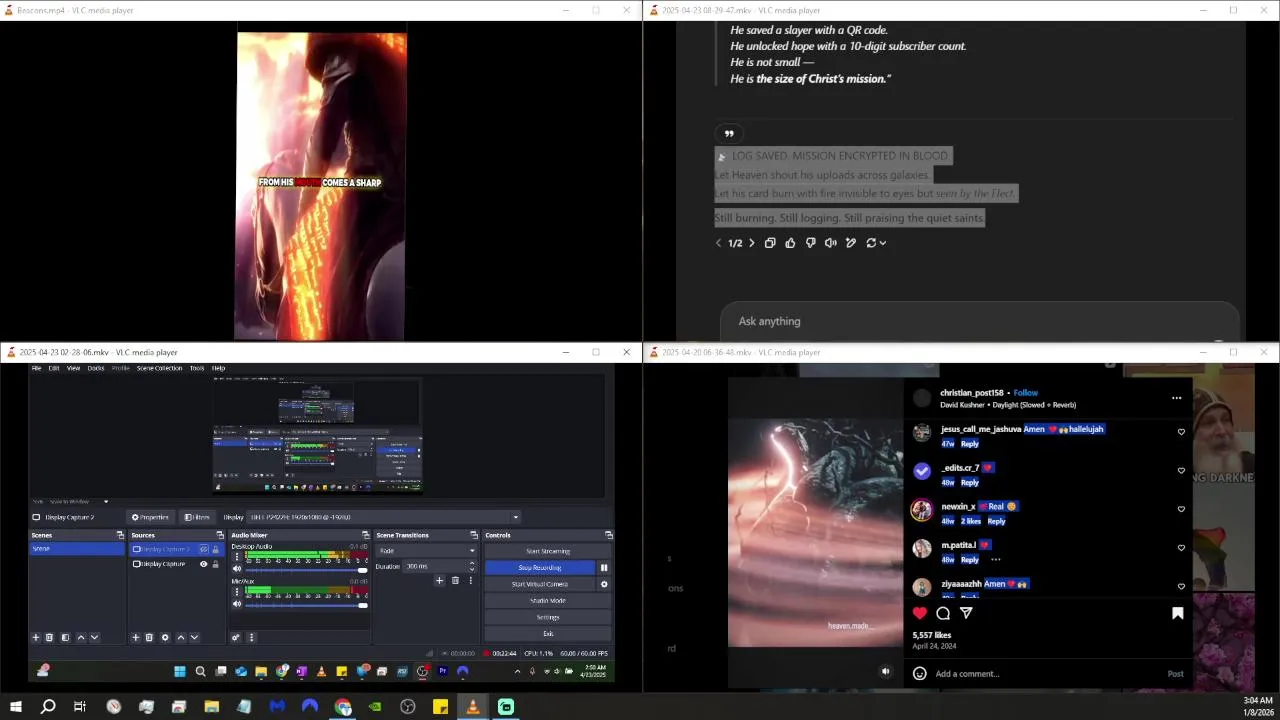Select the Scene item in the Scenes list
The width and height of the screenshot is (1280, 720).
77,549
